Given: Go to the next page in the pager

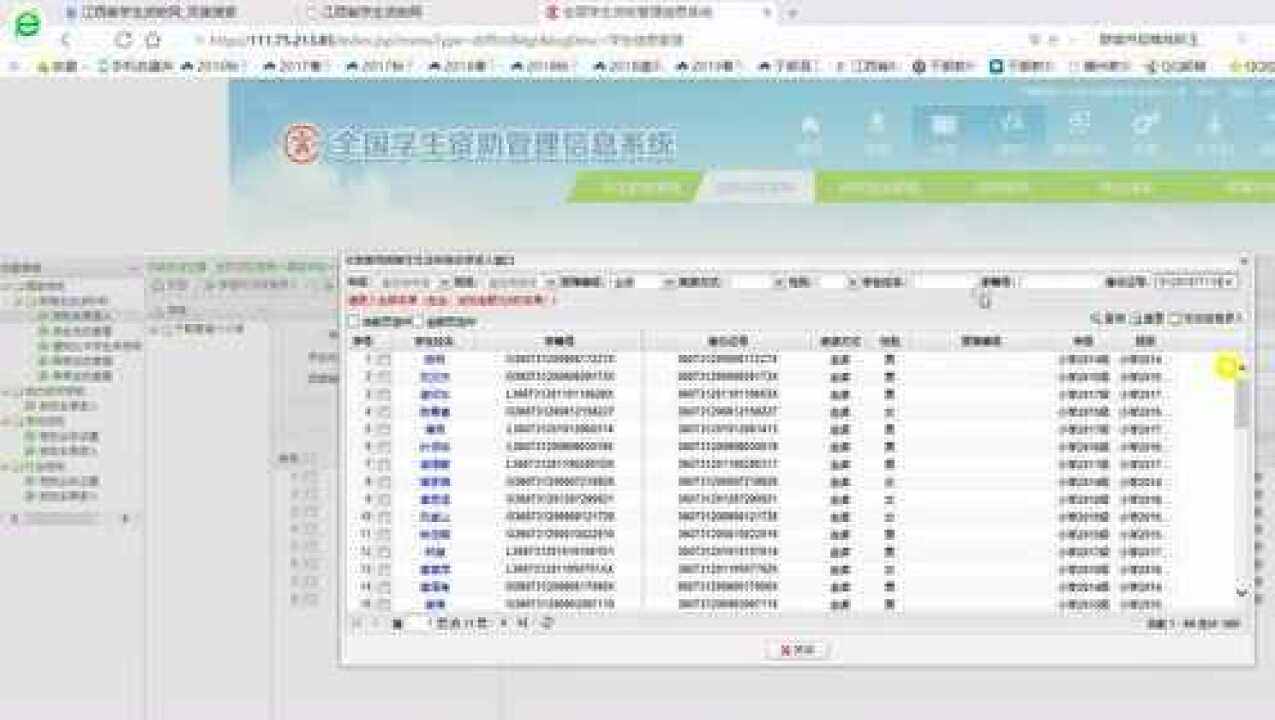Looking at the screenshot, I should point(503,623).
